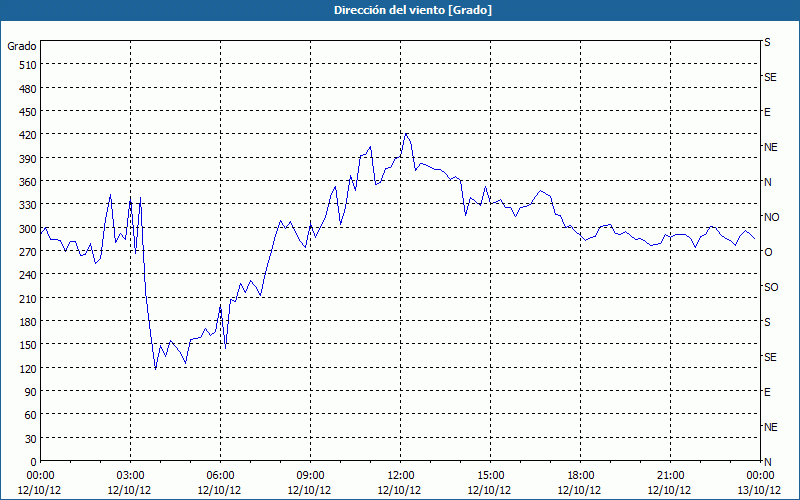Select the 330 degree axis label

pos(28,205)
